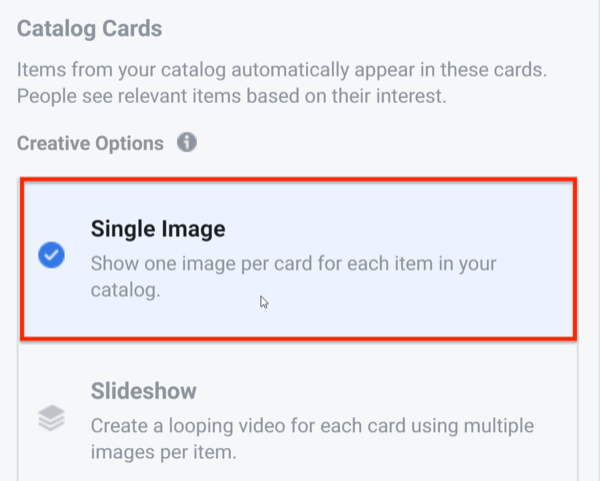Click 'Create a looping video' description line
This screenshot has width=600, height=481.
pos(312,426)
